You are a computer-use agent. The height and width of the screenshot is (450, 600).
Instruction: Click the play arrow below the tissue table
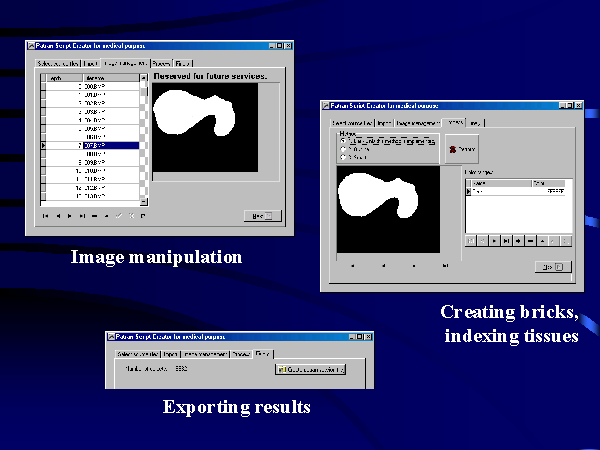point(494,241)
